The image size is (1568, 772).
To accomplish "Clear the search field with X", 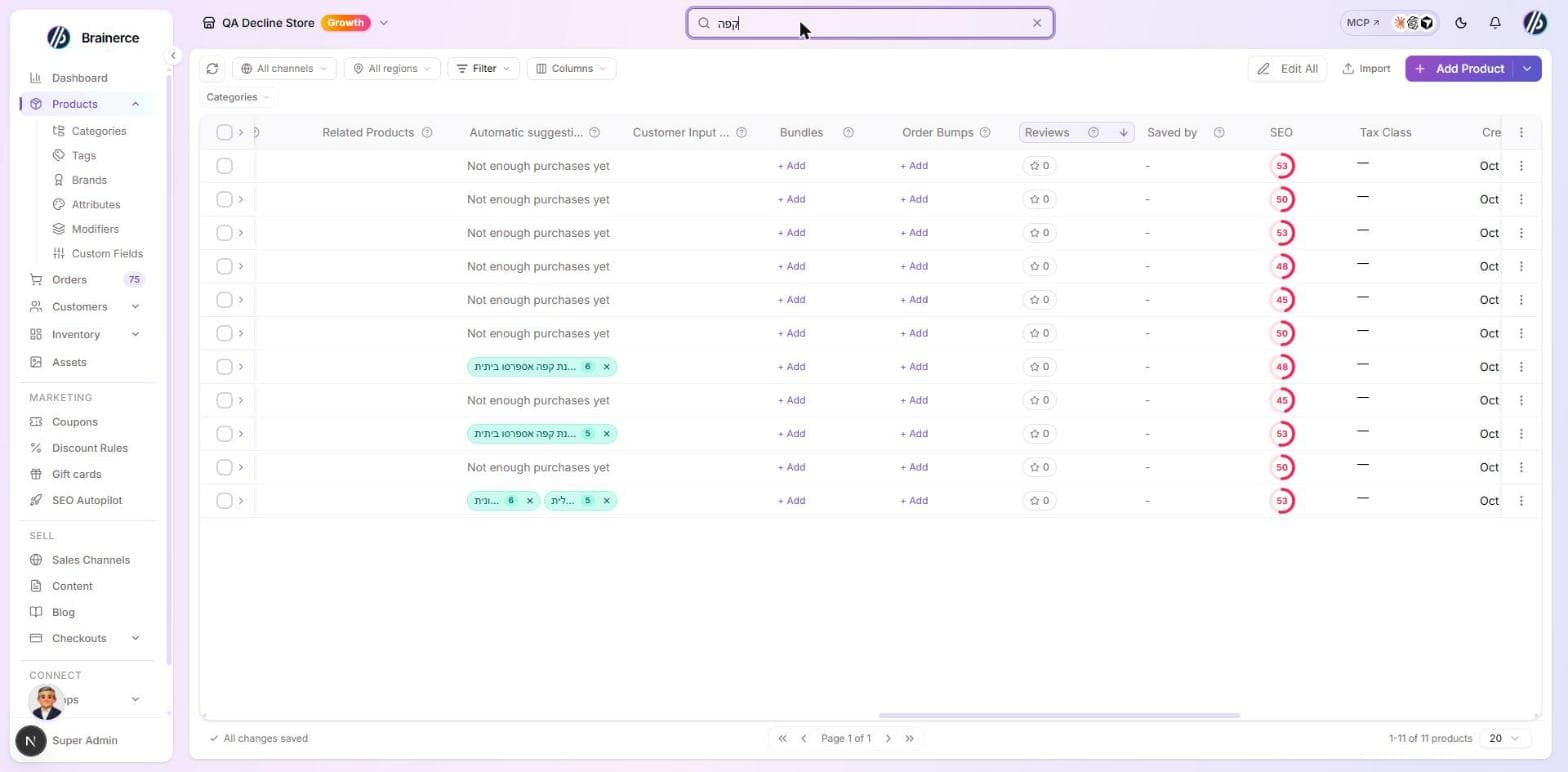I will (1037, 23).
